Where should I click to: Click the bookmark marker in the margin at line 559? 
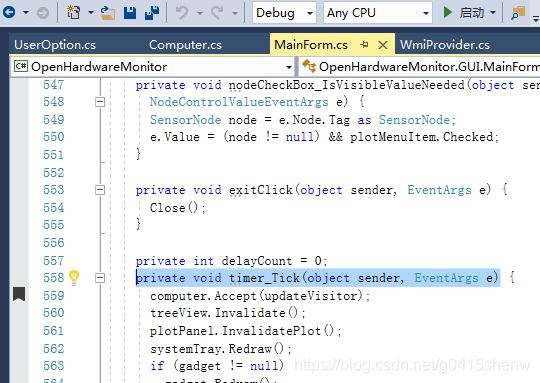click(x=19, y=294)
